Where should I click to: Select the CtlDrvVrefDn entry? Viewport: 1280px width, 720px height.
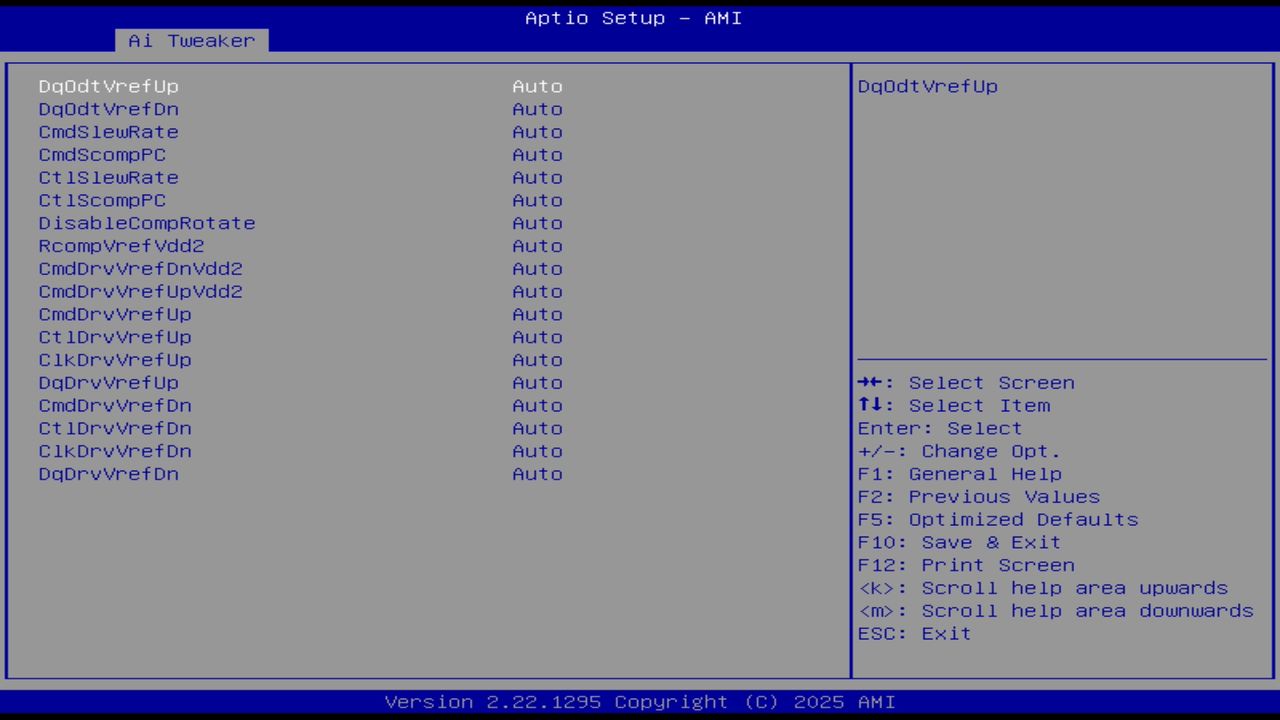click(x=537, y=428)
